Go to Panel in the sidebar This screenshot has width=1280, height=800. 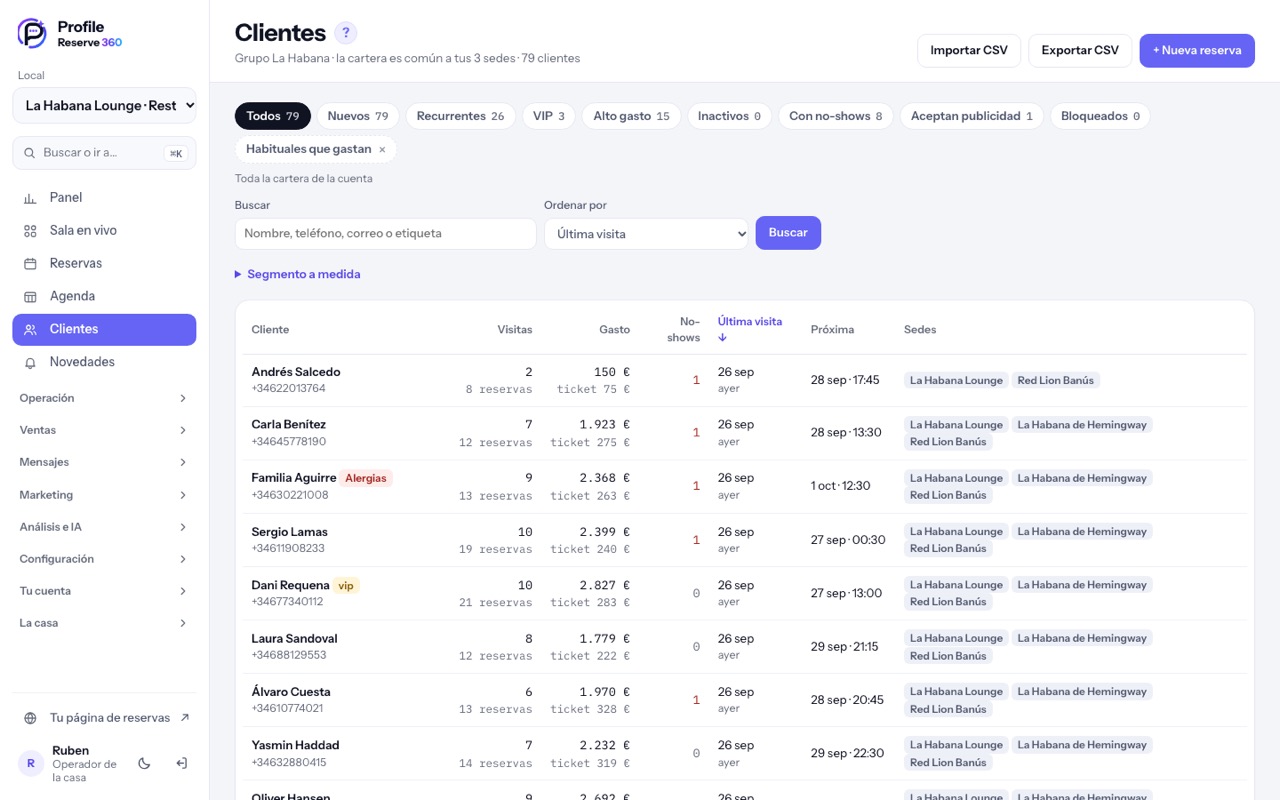(104, 198)
